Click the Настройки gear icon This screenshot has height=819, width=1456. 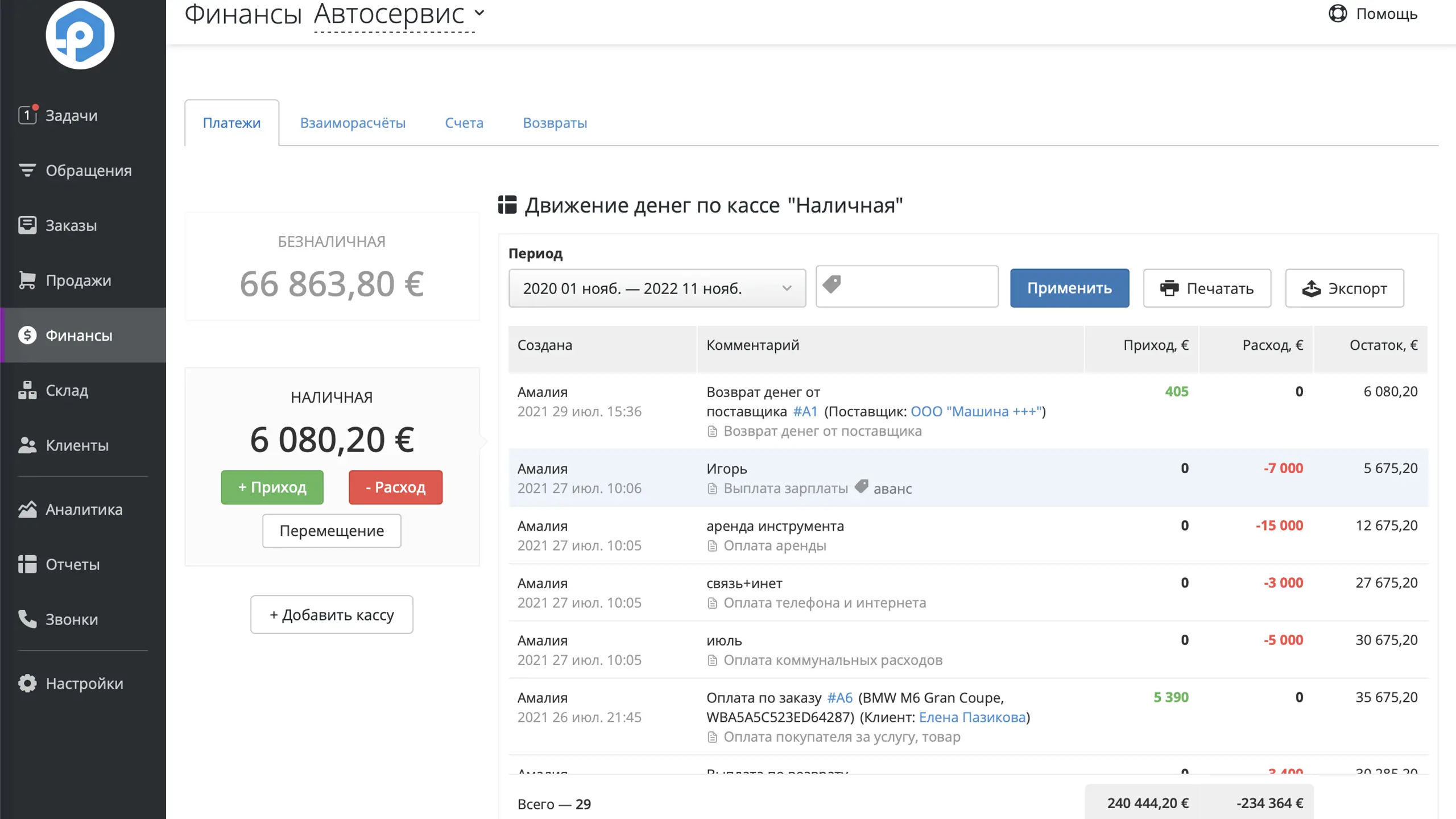27,683
